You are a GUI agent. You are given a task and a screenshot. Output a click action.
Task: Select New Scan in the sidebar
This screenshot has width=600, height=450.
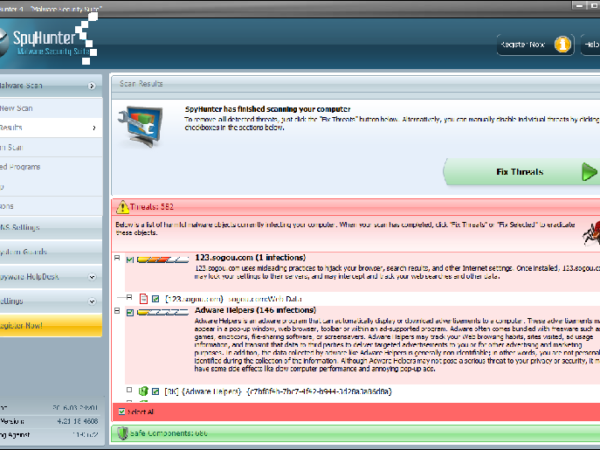(x=51, y=108)
